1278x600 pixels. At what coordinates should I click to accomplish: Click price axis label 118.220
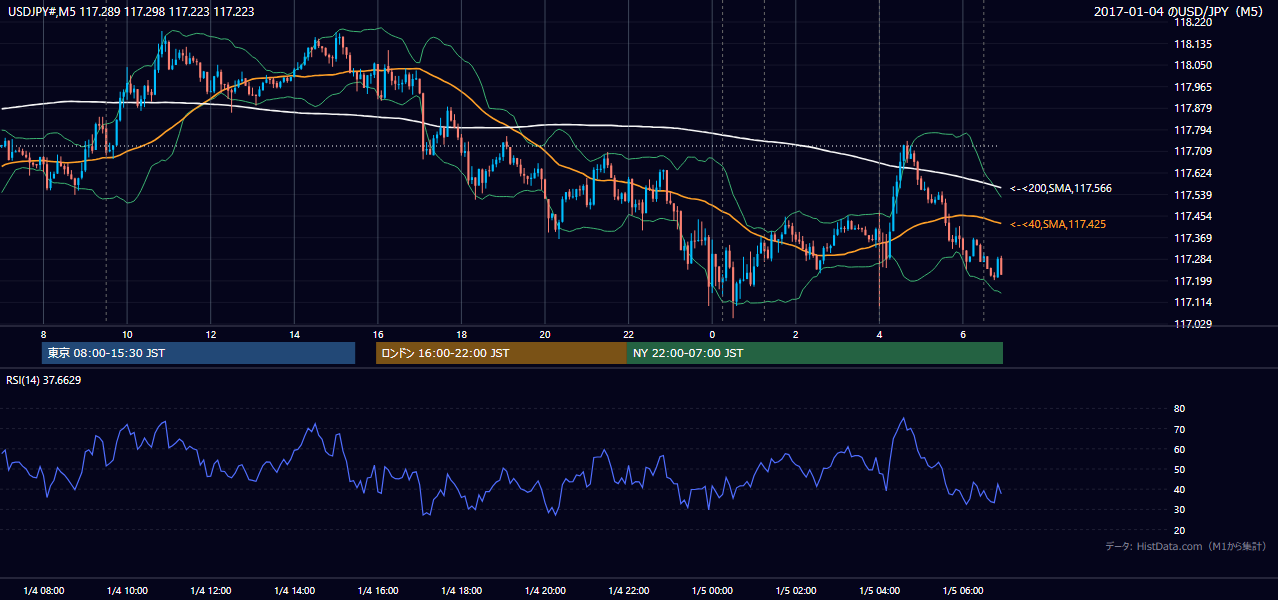(1193, 22)
